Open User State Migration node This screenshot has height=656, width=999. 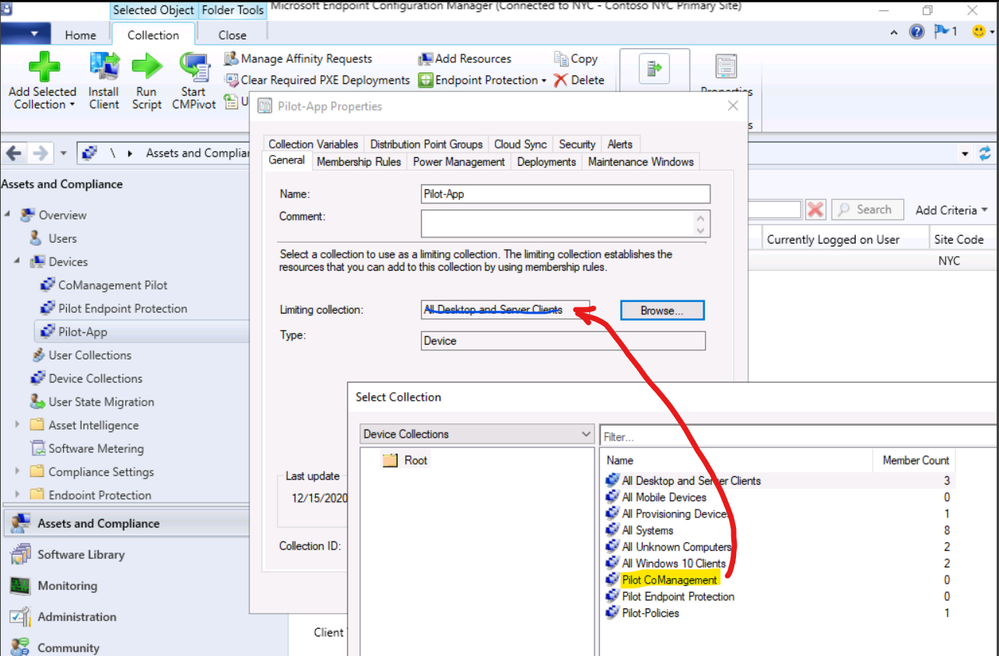pos(101,402)
